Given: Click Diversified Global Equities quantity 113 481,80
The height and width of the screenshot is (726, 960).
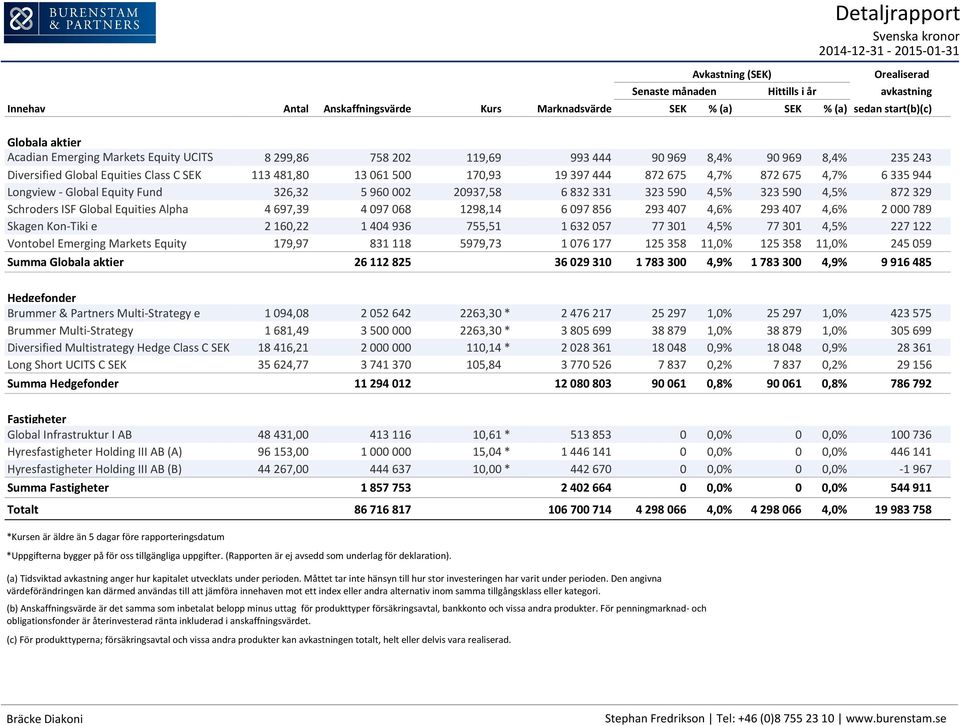Looking at the screenshot, I should [x=280, y=175].
